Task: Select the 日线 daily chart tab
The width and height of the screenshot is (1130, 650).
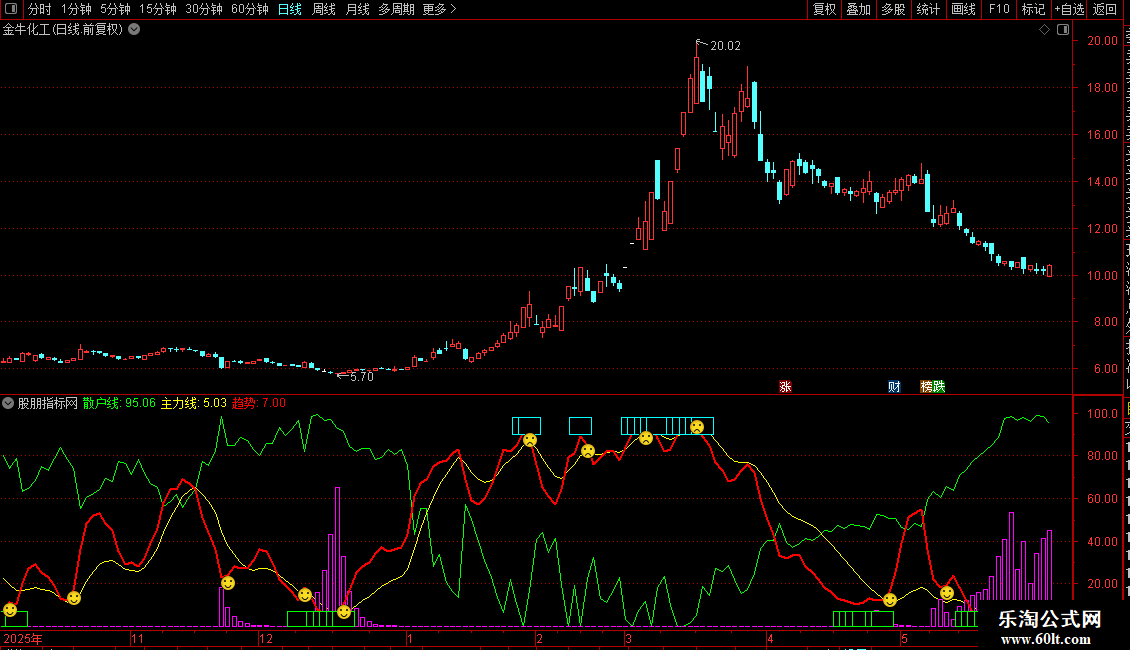Action: 290,9
